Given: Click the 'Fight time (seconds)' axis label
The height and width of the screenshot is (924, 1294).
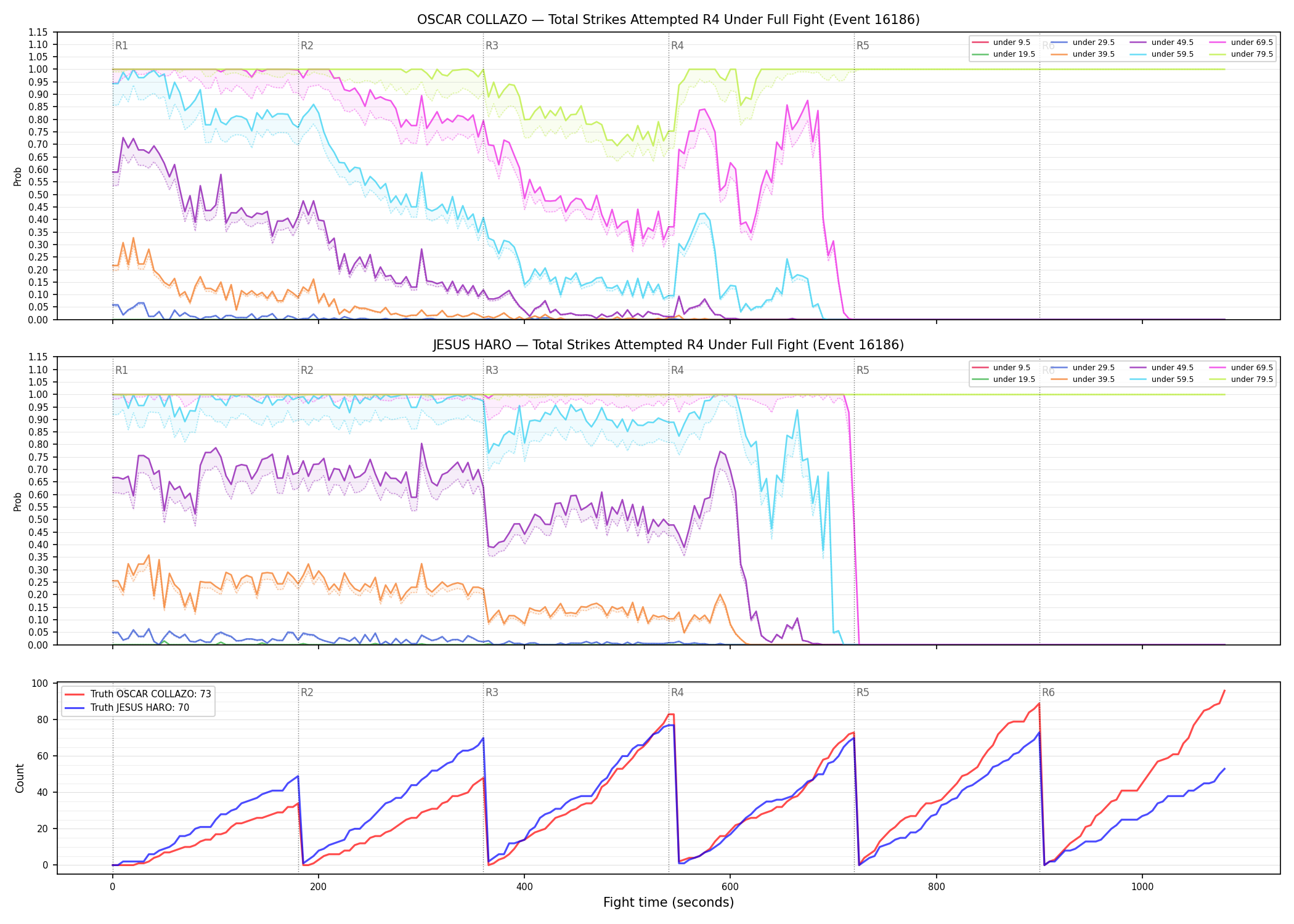Looking at the screenshot, I should pos(668,903).
